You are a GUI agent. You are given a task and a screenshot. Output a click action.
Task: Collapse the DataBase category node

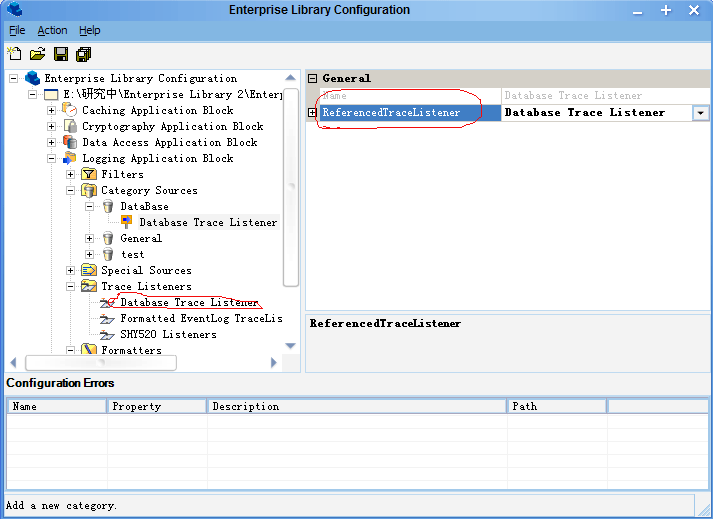89,207
